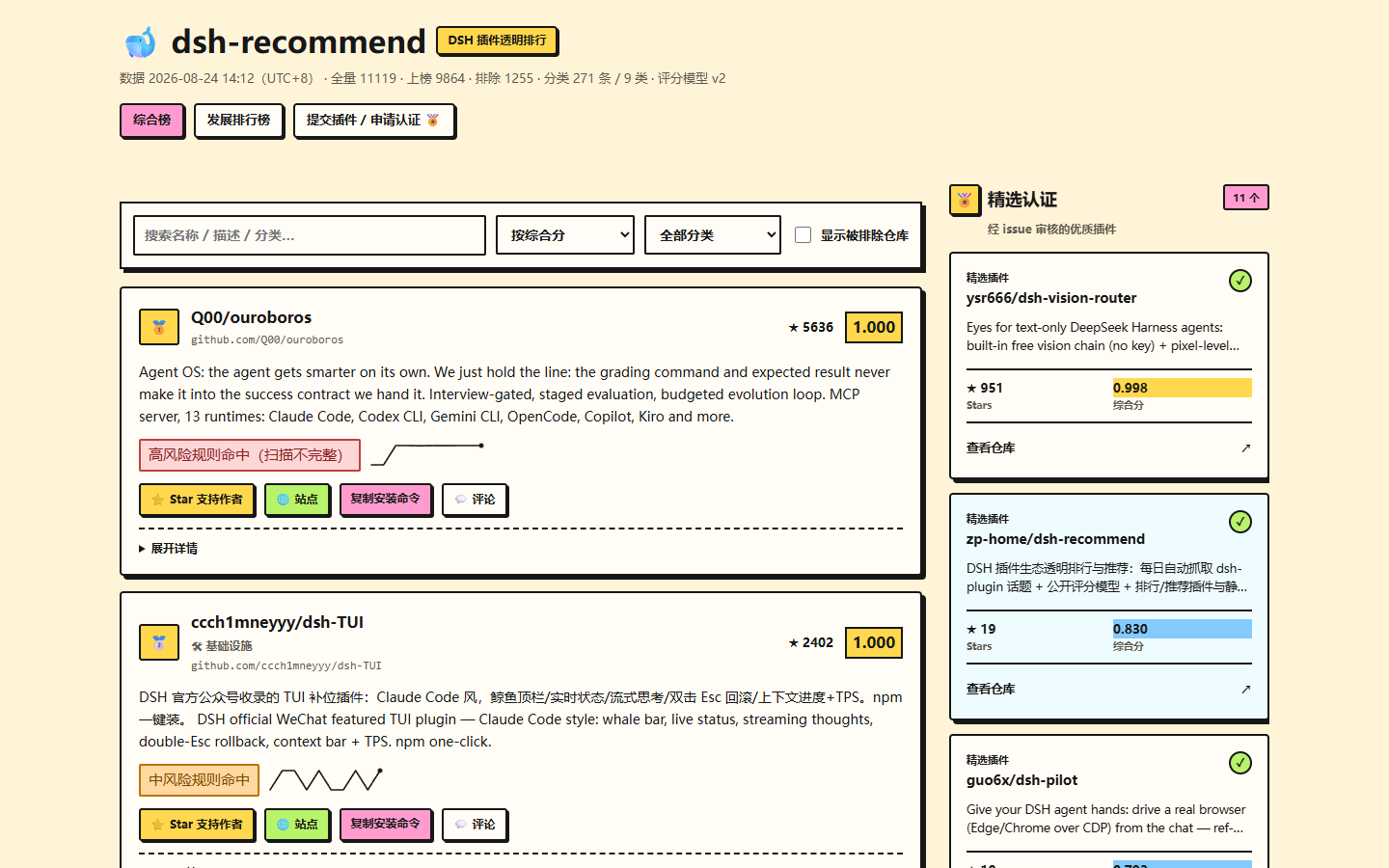Expand 展开详情 on the Q00/ouroboros card
This screenshot has width=1389, height=868.
[x=169, y=549]
